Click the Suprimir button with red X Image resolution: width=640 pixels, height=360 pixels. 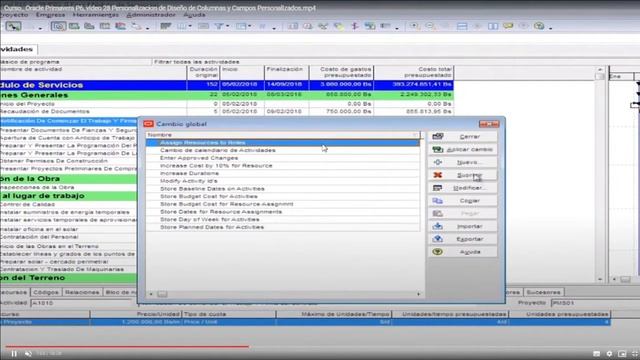(x=462, y=175)
